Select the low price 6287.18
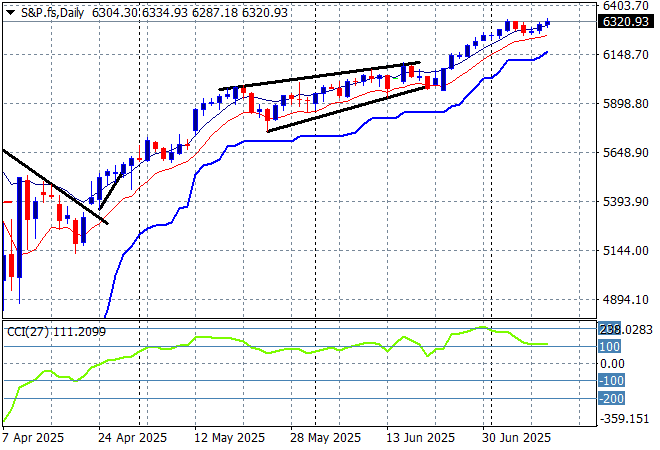This screenshot has width=660, height=450. (x=215, y=13)
